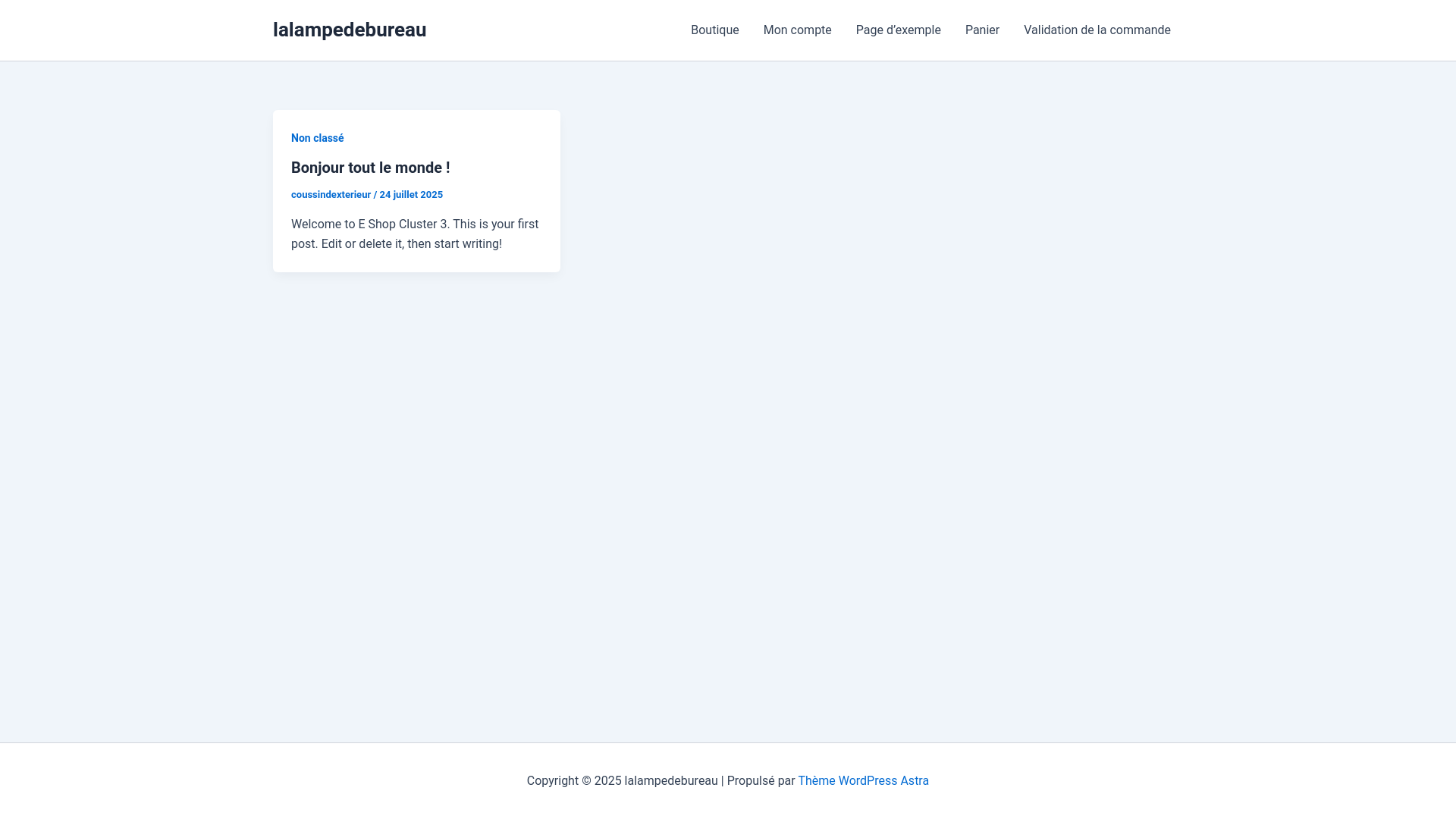Click the Welcome to E Shop Cluster 3 excerpt

pyautogui.click(x=416, y=234)
